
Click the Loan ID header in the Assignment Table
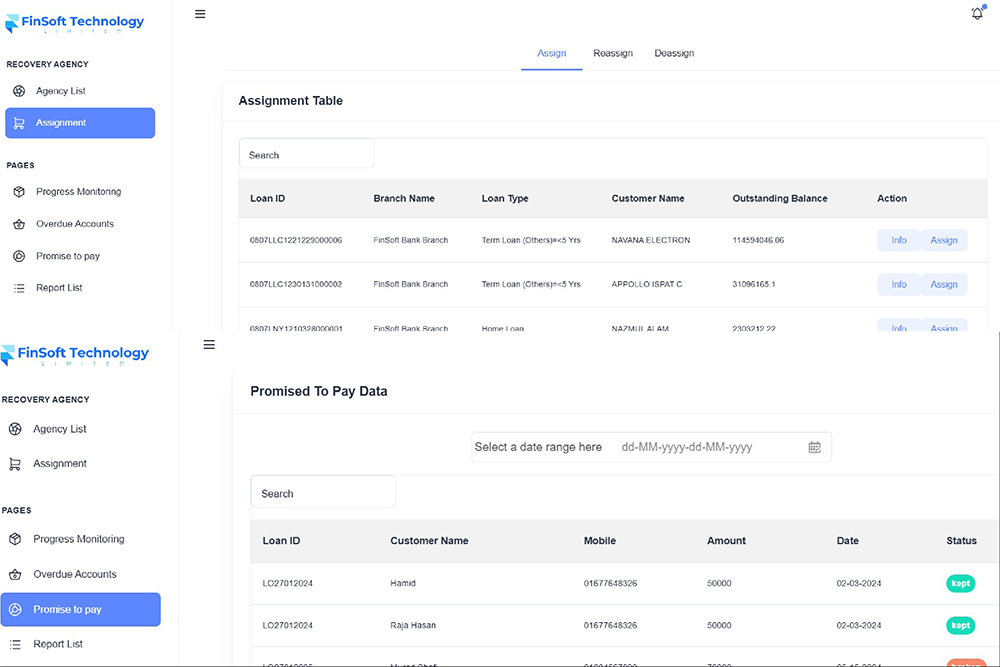pos(267,198)
